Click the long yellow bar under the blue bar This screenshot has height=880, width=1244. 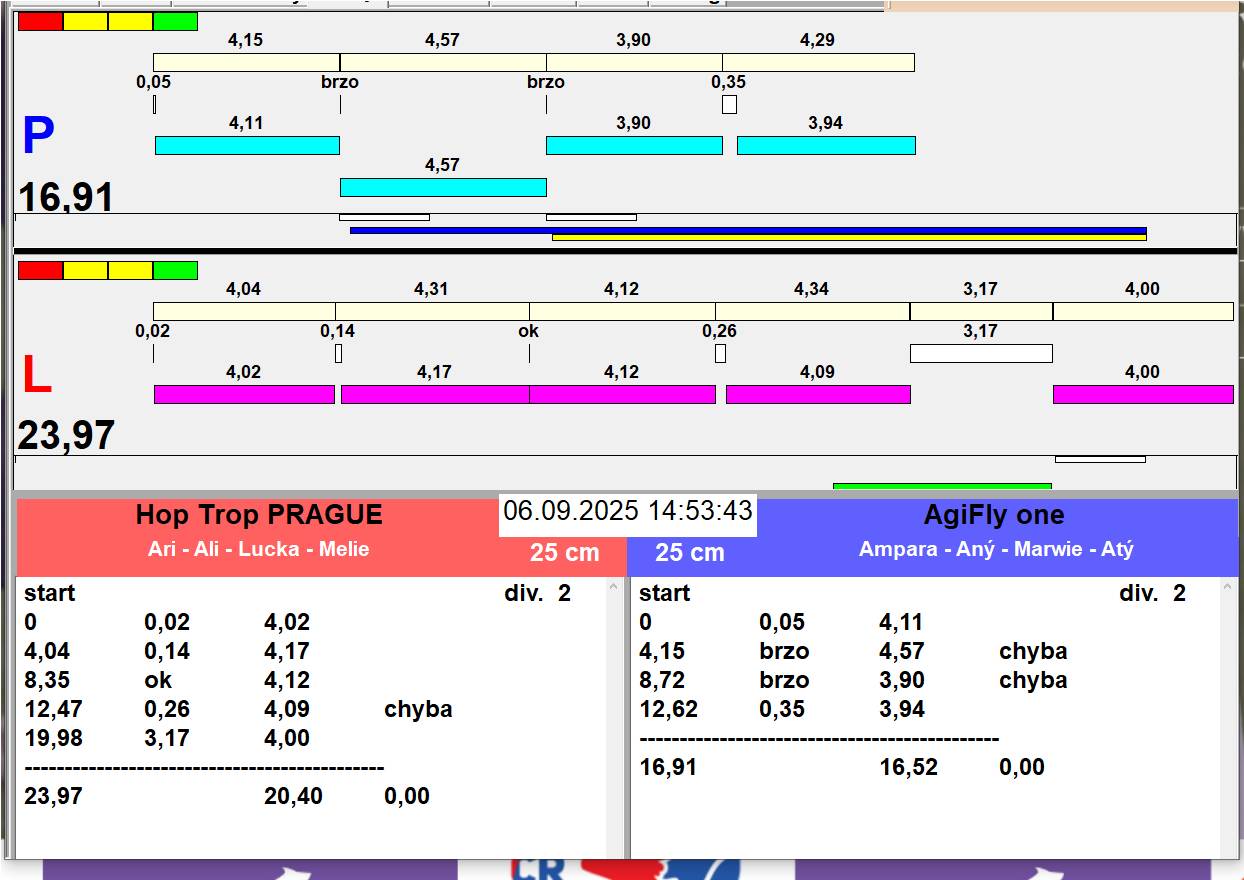849,237
